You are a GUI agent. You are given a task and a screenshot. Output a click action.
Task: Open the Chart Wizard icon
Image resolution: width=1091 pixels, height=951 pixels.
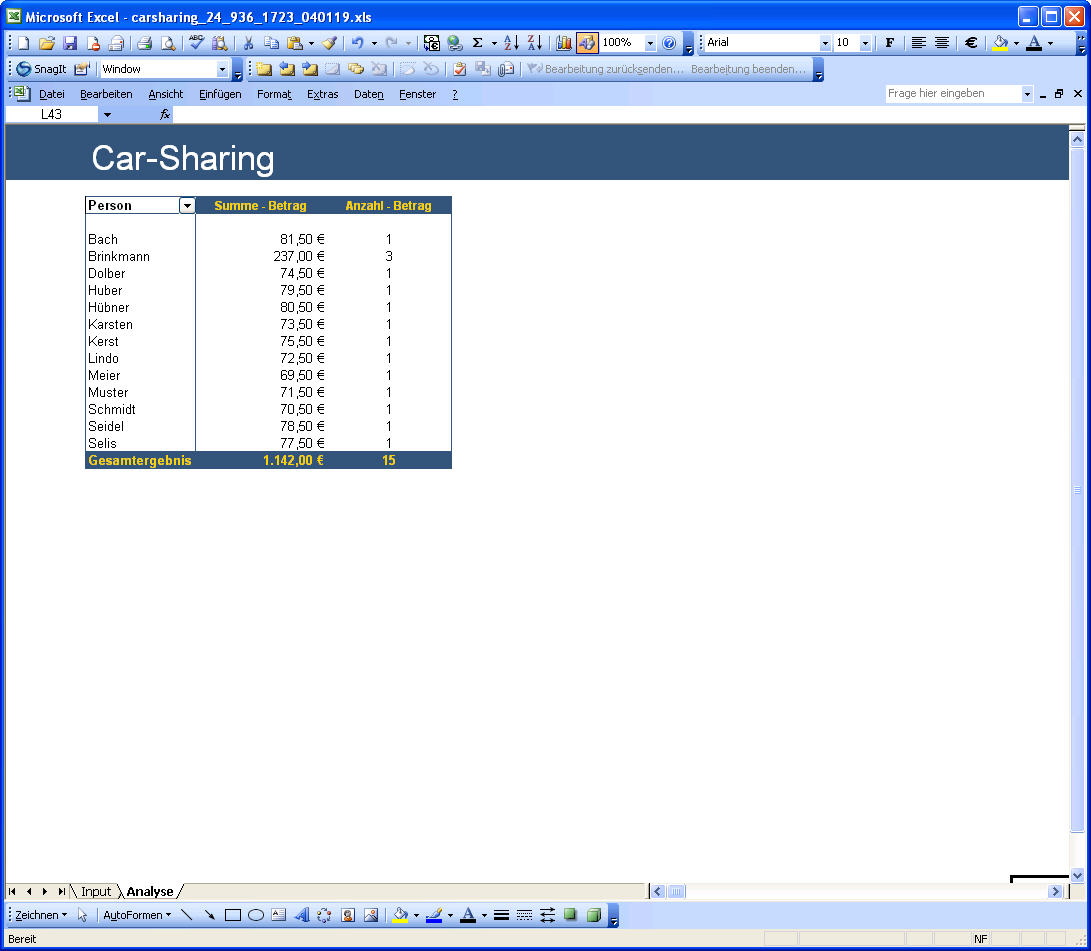[x=564, y=43]
